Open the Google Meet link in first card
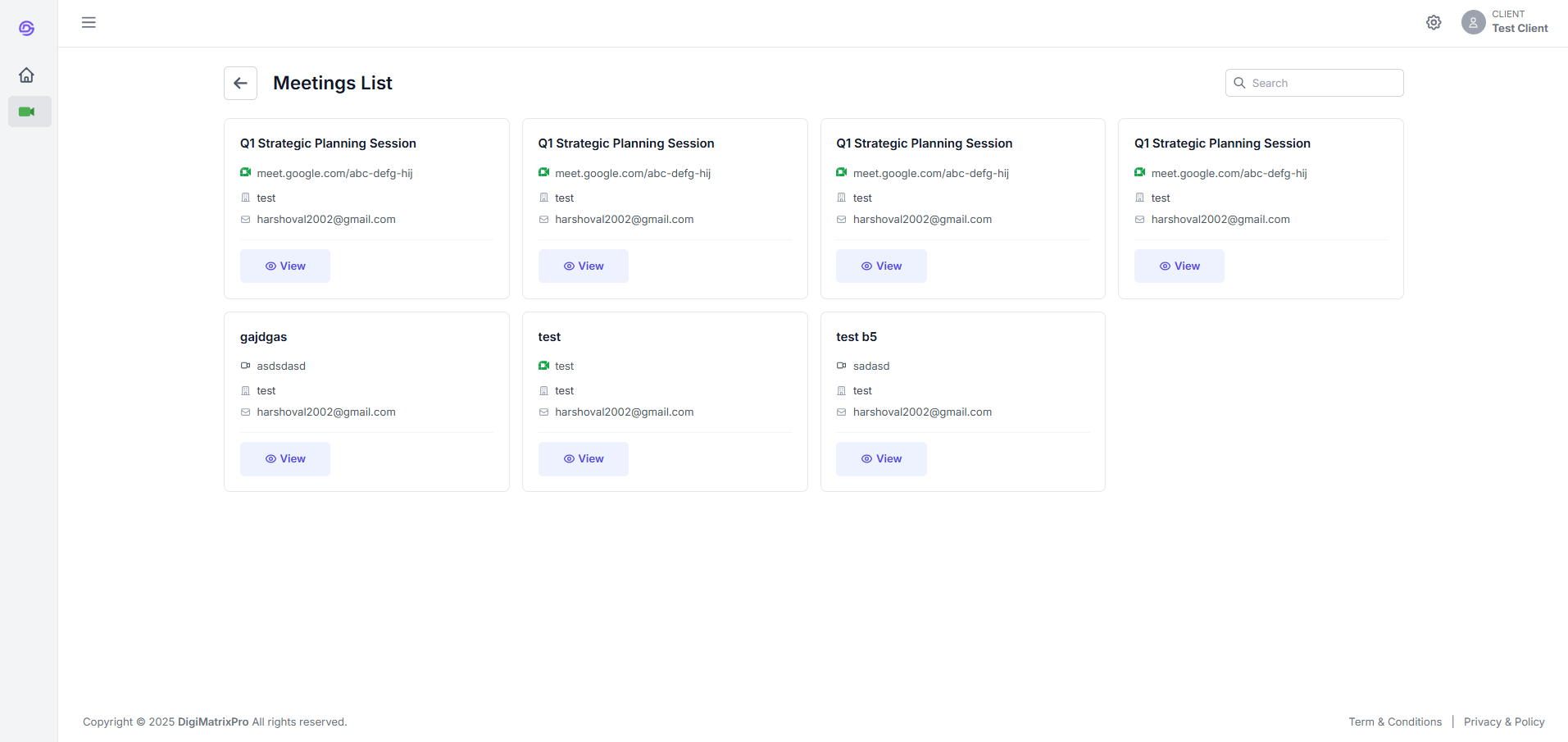Screen dimensions: 1568x742 (334, 173)
